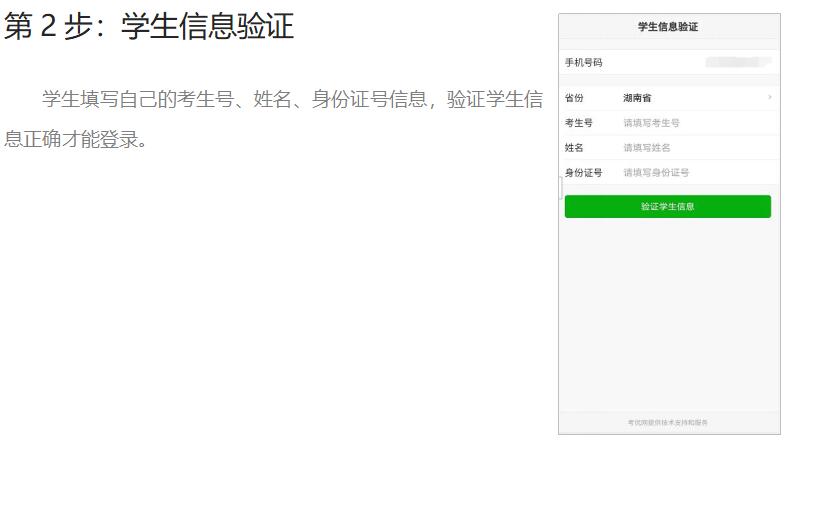Click the blurred phone number value

[x=738, y=62]
